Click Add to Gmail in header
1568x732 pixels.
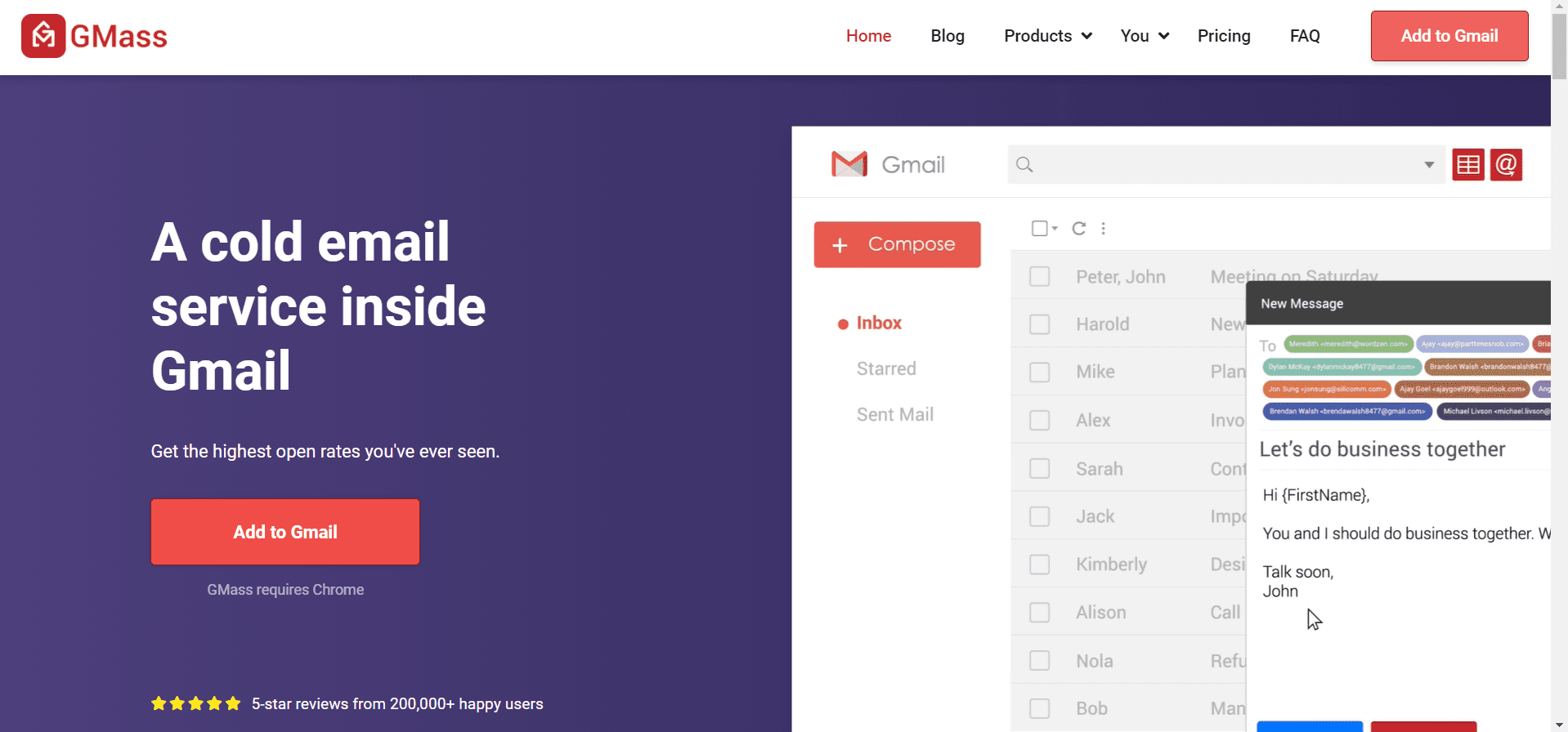click(x=1449, y=36)
